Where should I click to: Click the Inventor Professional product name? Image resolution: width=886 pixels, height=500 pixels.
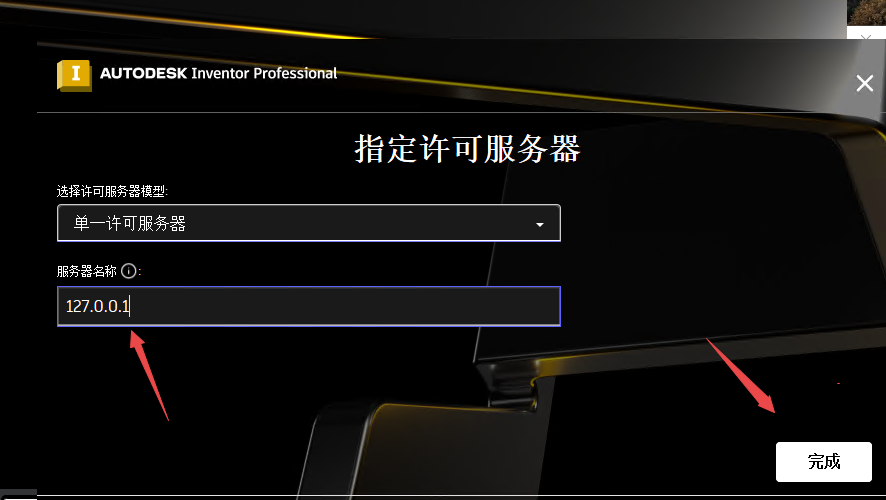[264, 73]
